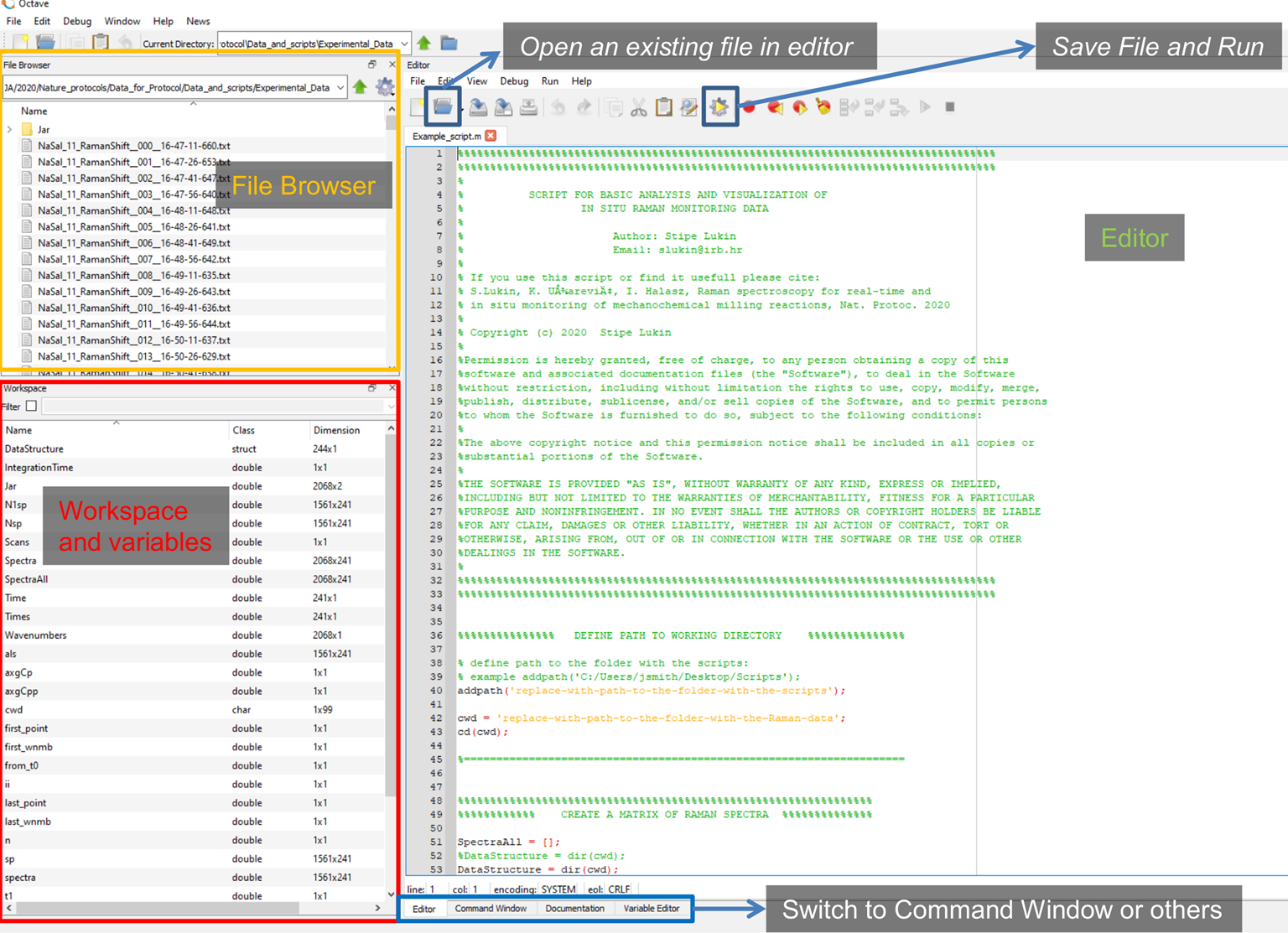Open File Browser path dropdown
The width and height of the screenshot is (1288, 933).
click(340, 87)
